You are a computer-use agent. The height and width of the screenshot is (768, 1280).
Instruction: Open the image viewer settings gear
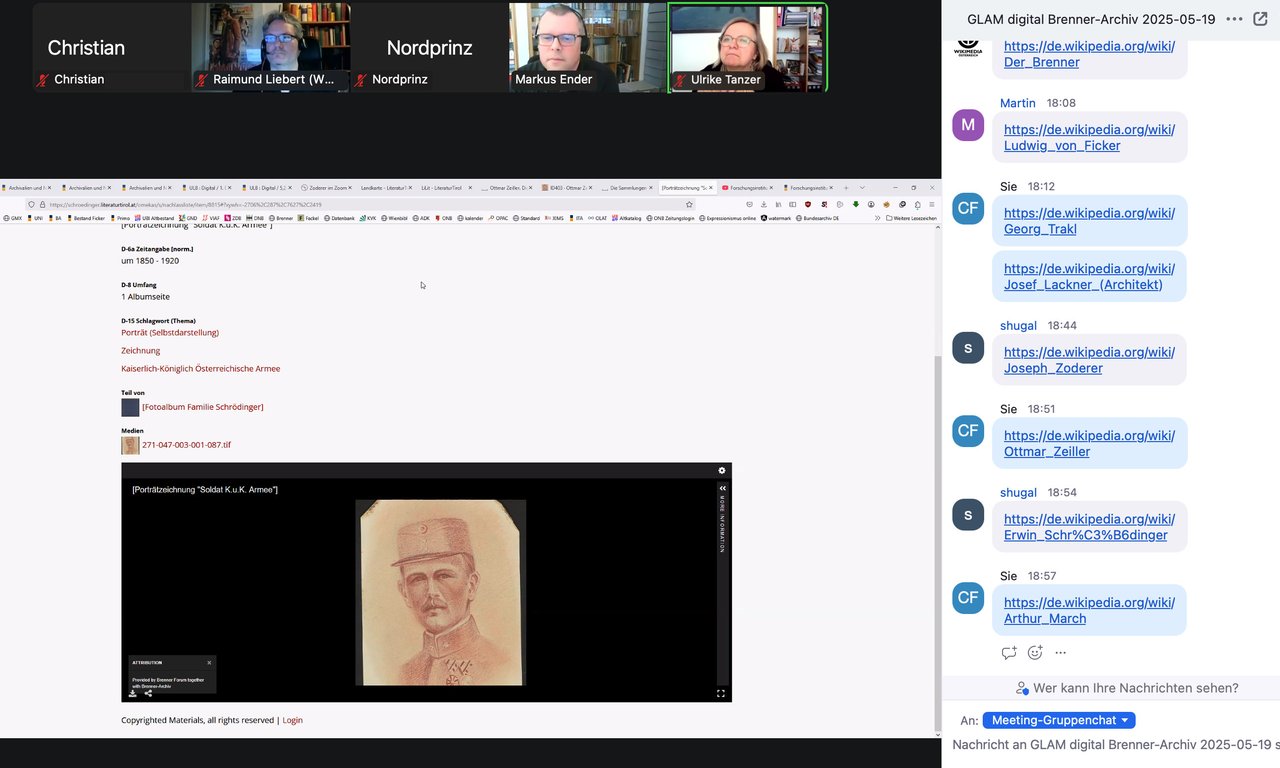[x=722, y=470]
